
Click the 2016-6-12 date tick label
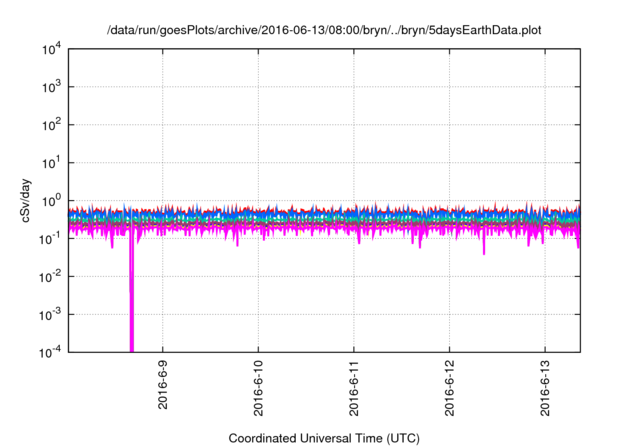coord(449,388)
